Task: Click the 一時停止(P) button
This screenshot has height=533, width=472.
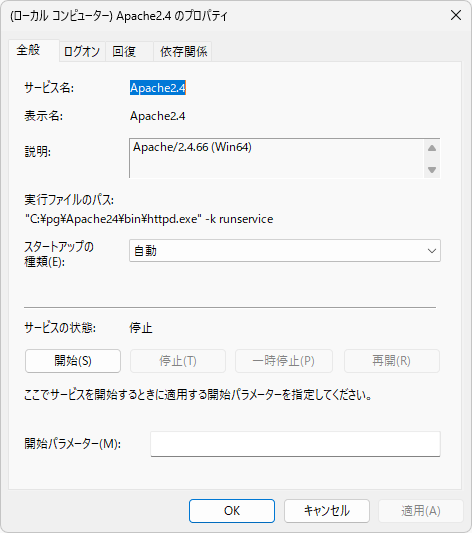Action: click(x=284, y=361)
